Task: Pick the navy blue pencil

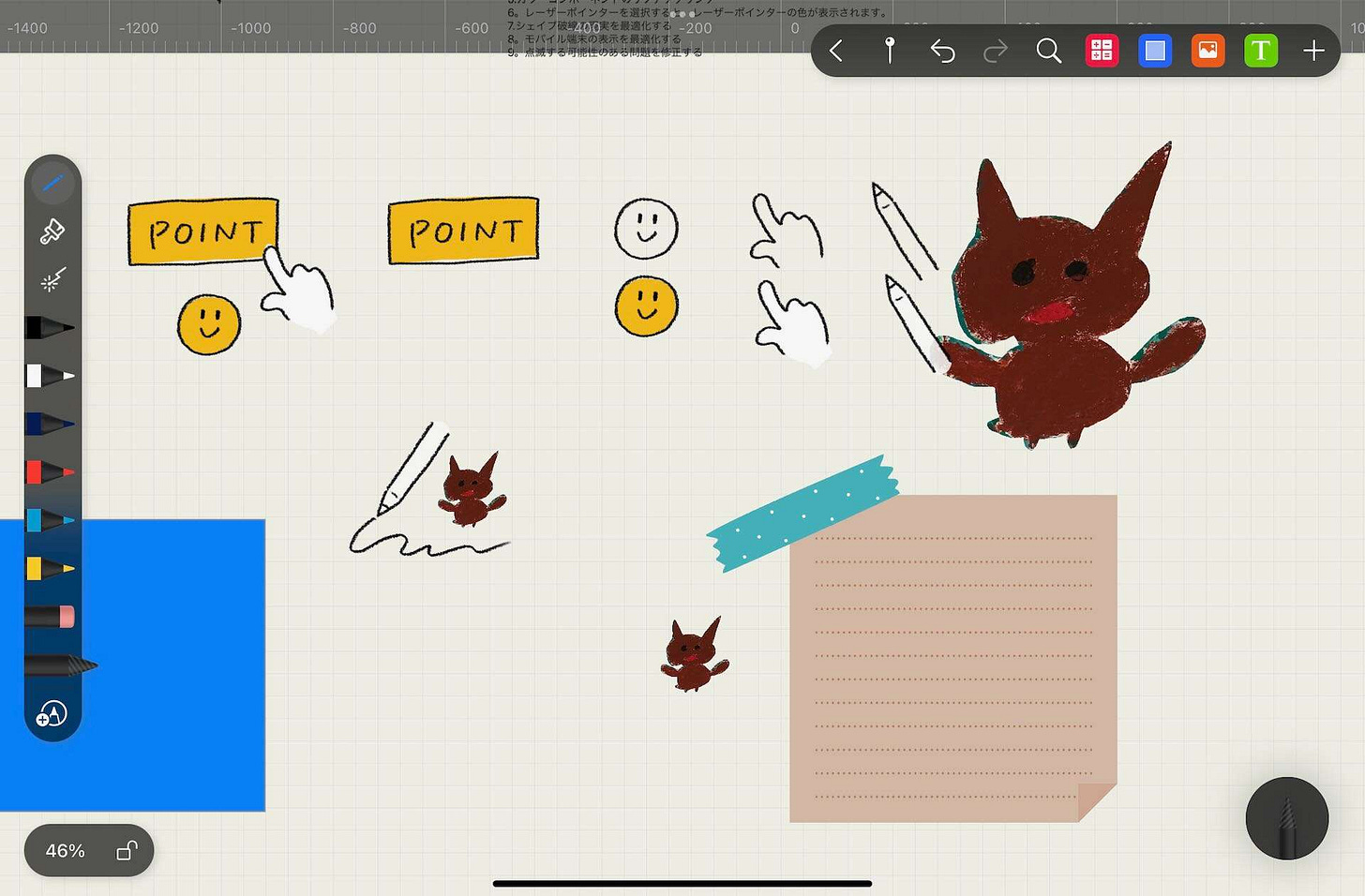Action: pyautogui.click(x=50, y=425)
